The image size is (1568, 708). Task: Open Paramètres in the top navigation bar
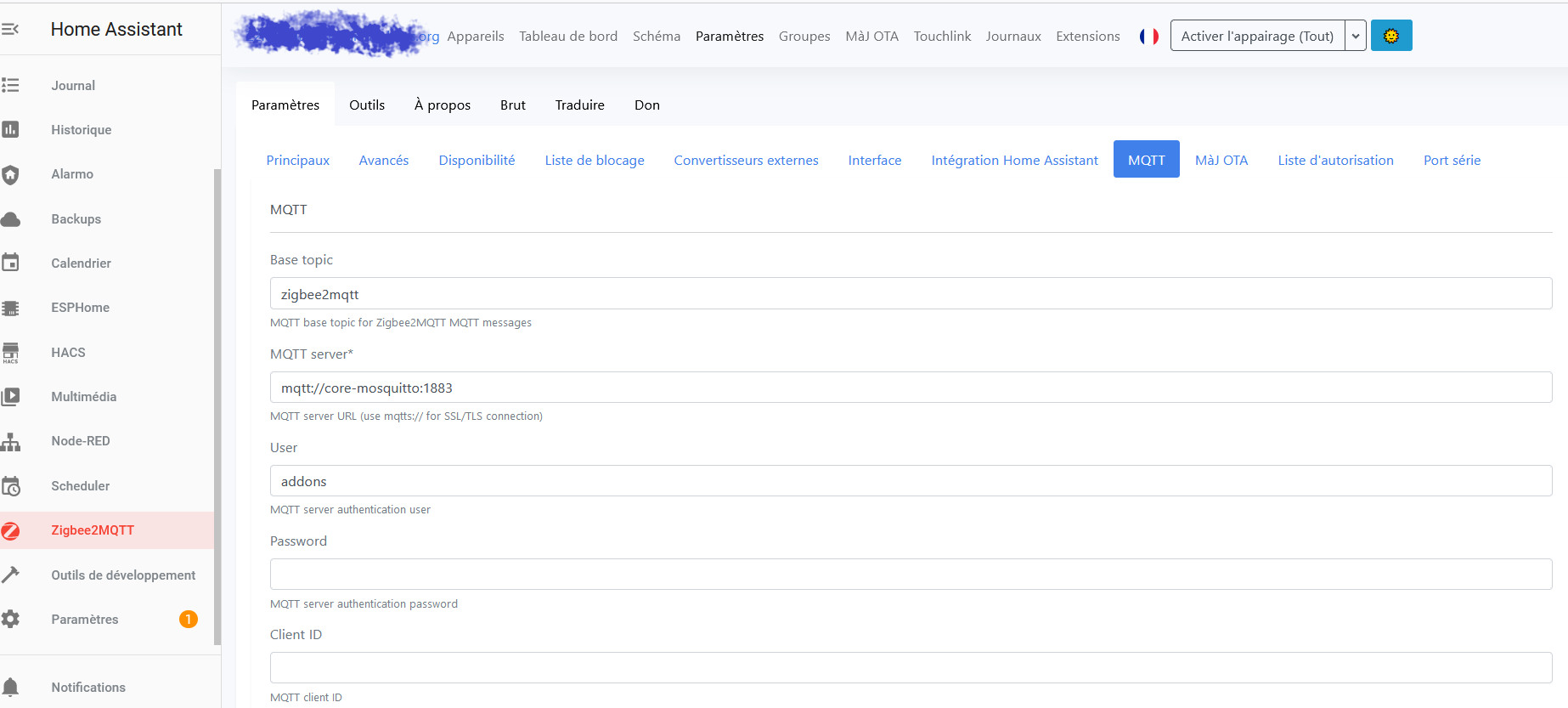(x=730, y=37)
